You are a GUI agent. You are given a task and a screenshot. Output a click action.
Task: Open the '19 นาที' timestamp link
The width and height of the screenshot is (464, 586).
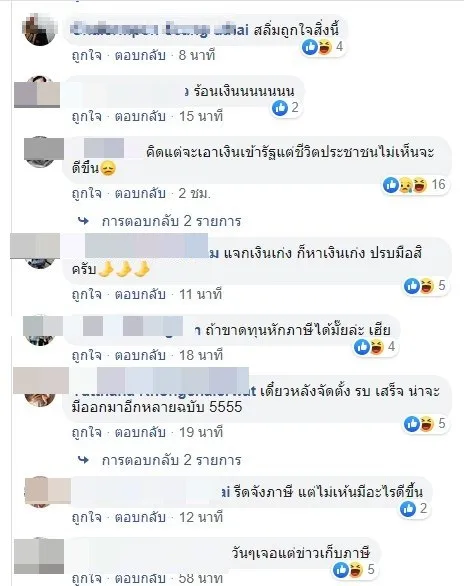(201, 433)
